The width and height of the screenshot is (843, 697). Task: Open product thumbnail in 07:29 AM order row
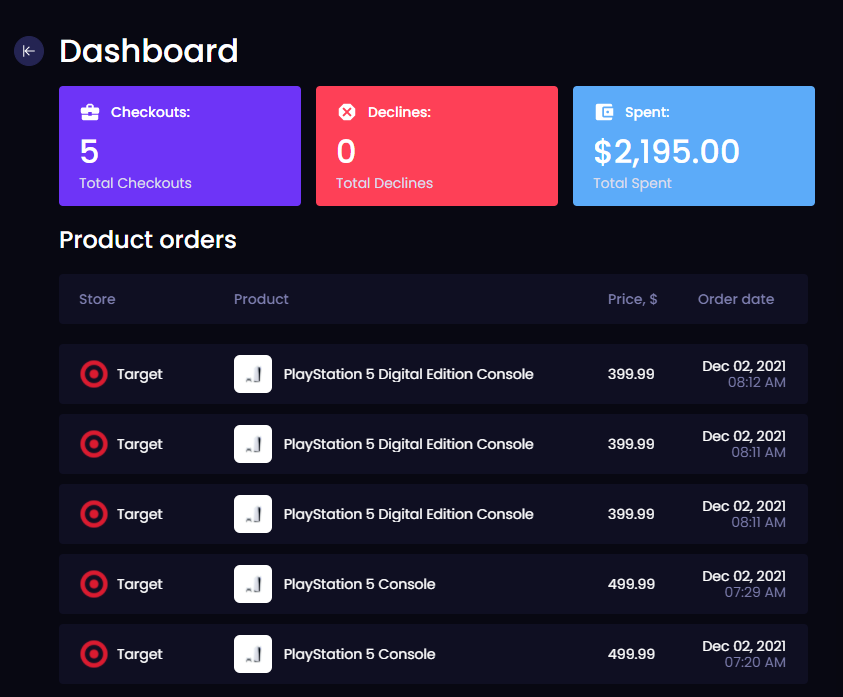click(x=253, y=584)
